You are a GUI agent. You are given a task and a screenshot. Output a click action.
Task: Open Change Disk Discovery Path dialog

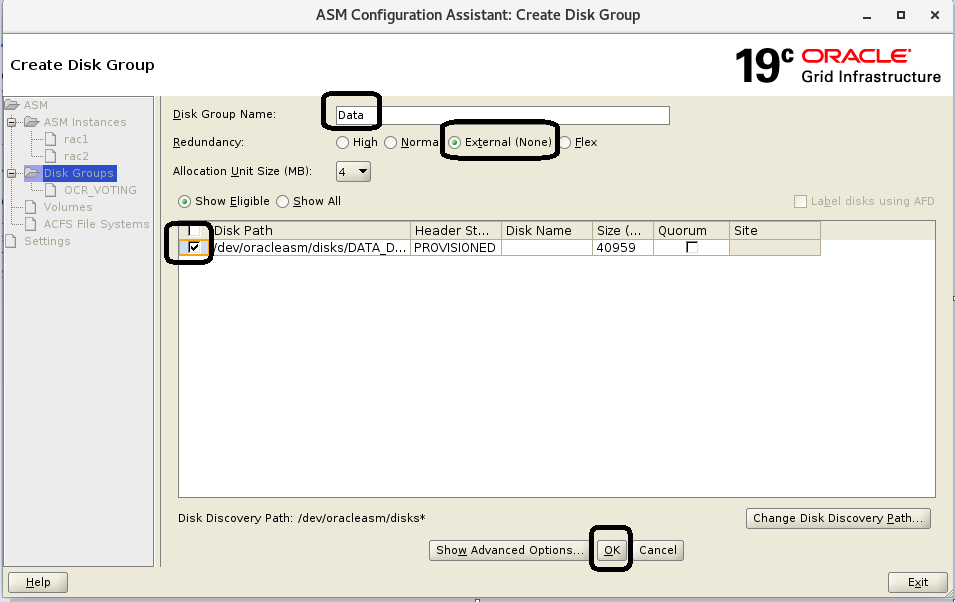point(838,518)
